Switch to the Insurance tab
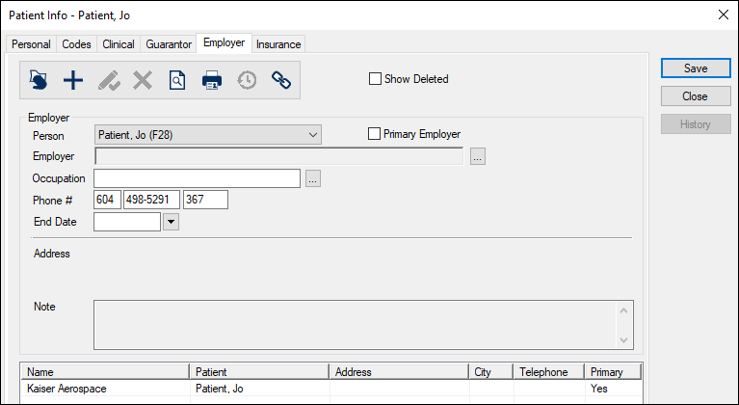This screenshot has width=739, height=405. [x=278, y=44]
